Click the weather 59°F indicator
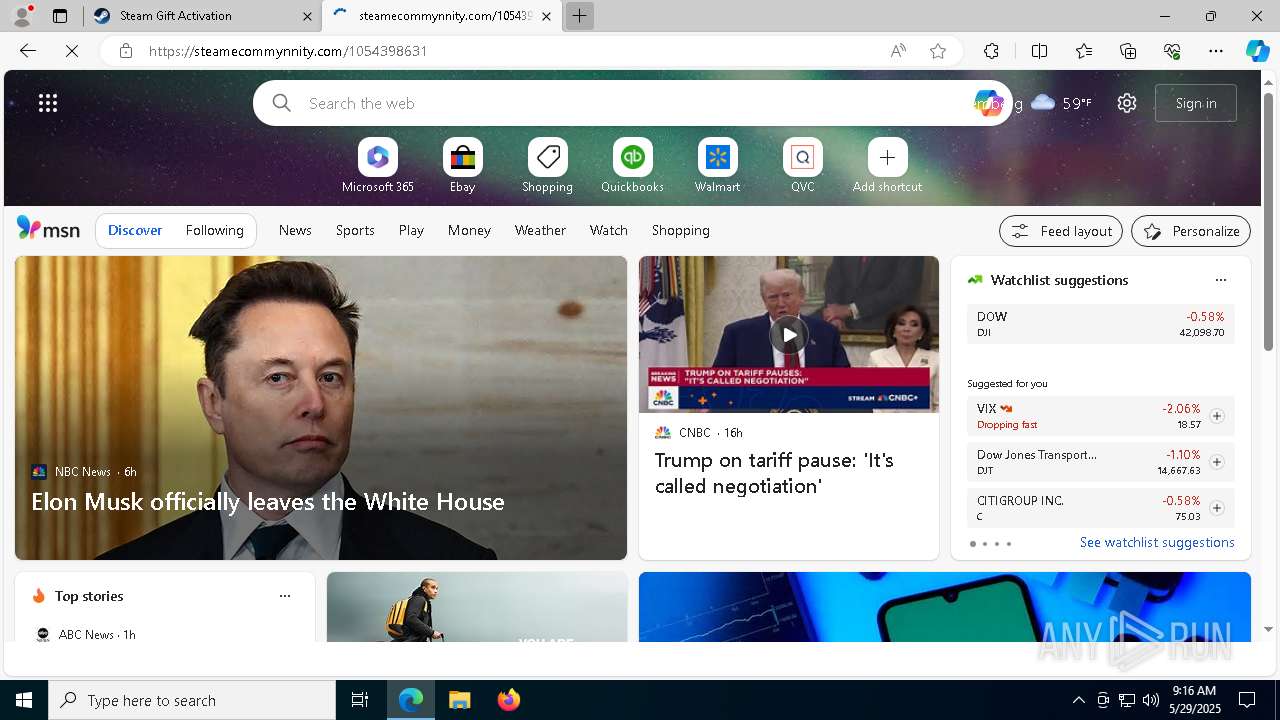The height and width of the screenshot is (720, 1280). tap(1061, 103)
